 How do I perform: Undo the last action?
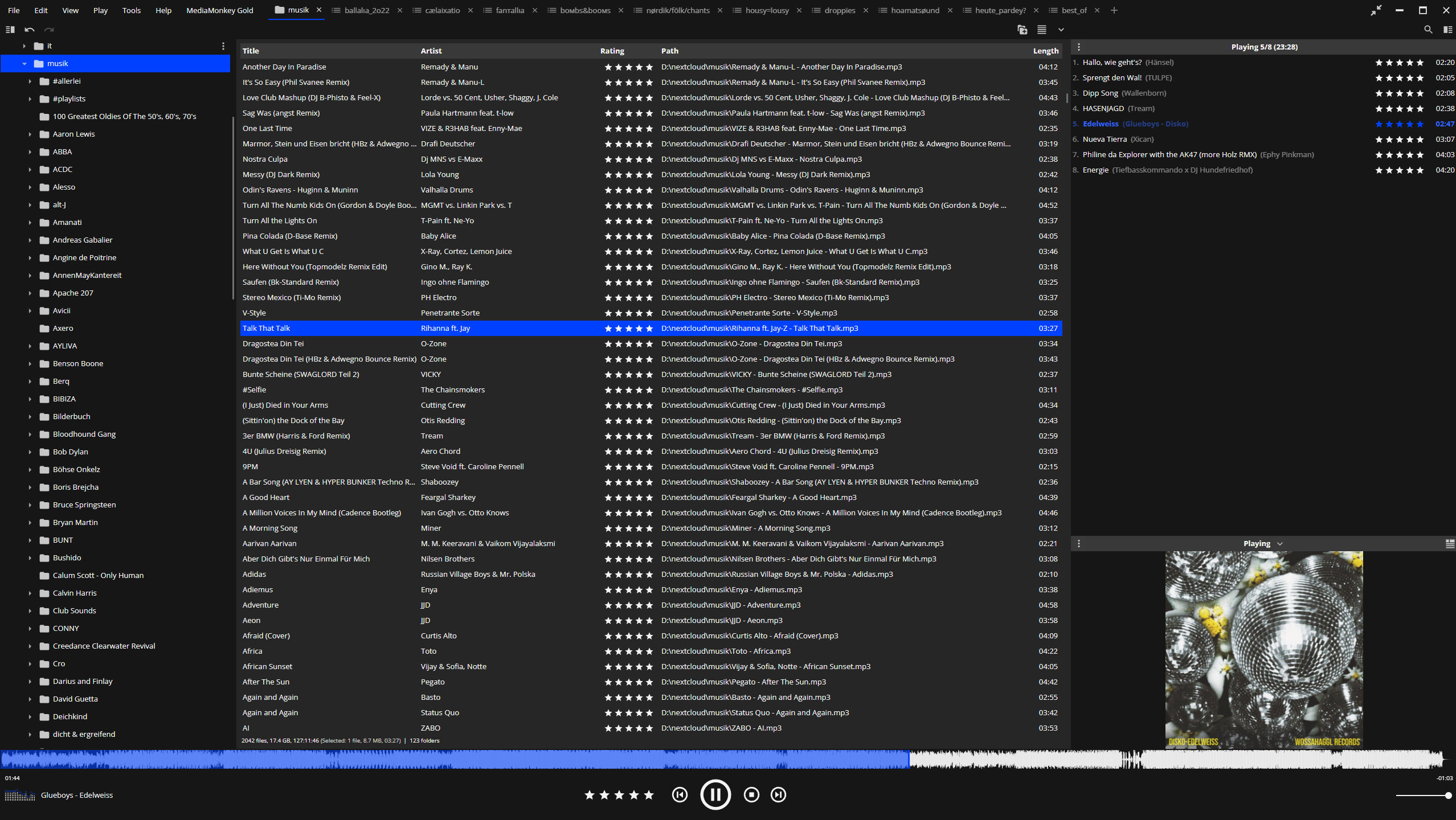pyautogui.click(x=30, y=30)
